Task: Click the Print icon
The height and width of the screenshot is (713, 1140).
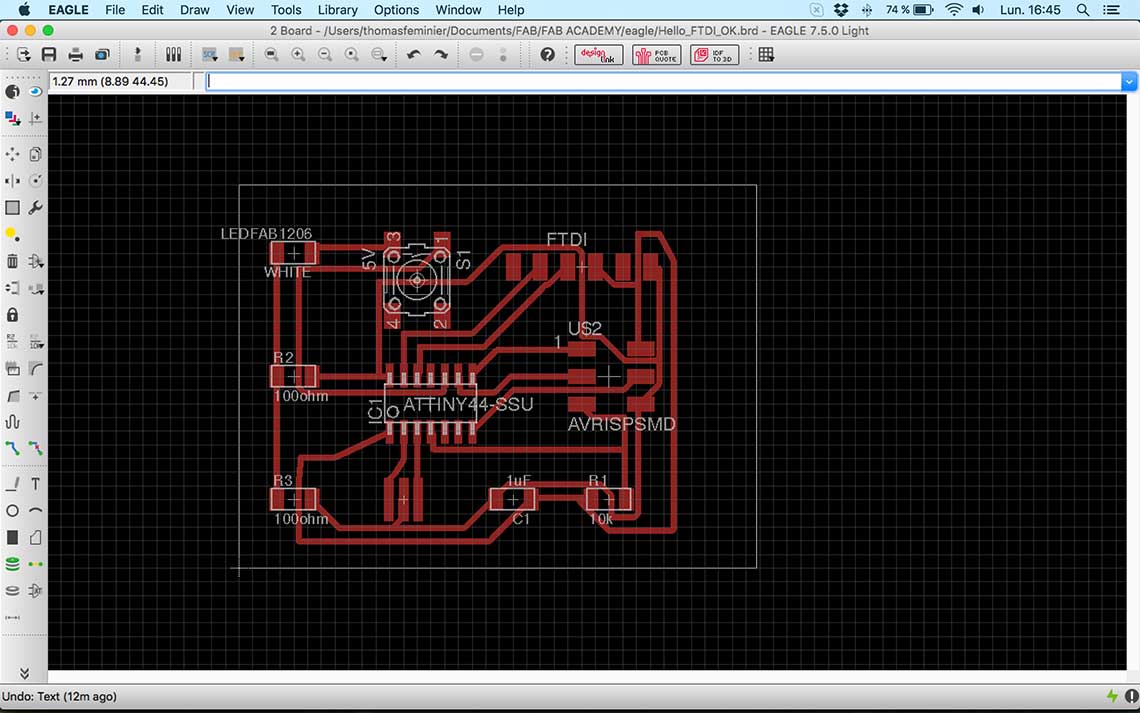Action: point(75,55)
